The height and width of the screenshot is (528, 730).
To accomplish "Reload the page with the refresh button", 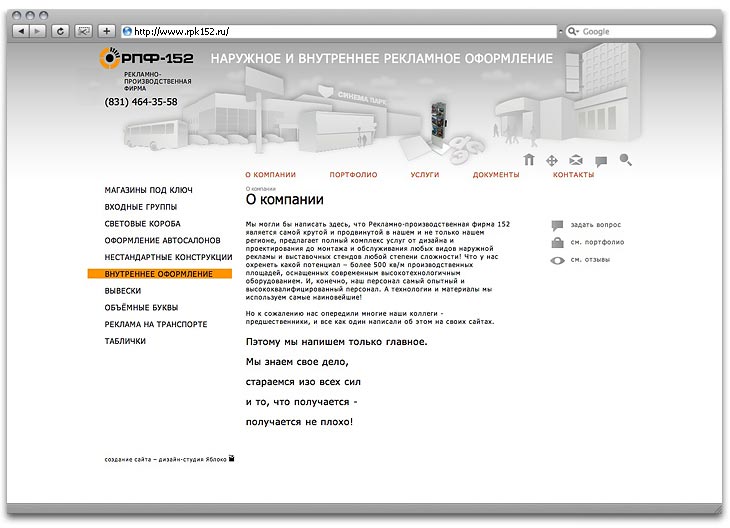I will [60, 31].
